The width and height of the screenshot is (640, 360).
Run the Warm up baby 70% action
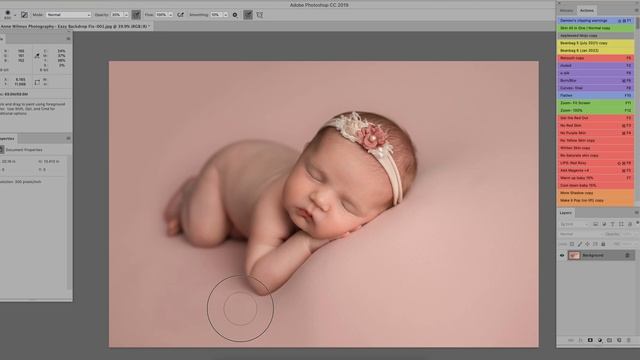coord(595,178)
